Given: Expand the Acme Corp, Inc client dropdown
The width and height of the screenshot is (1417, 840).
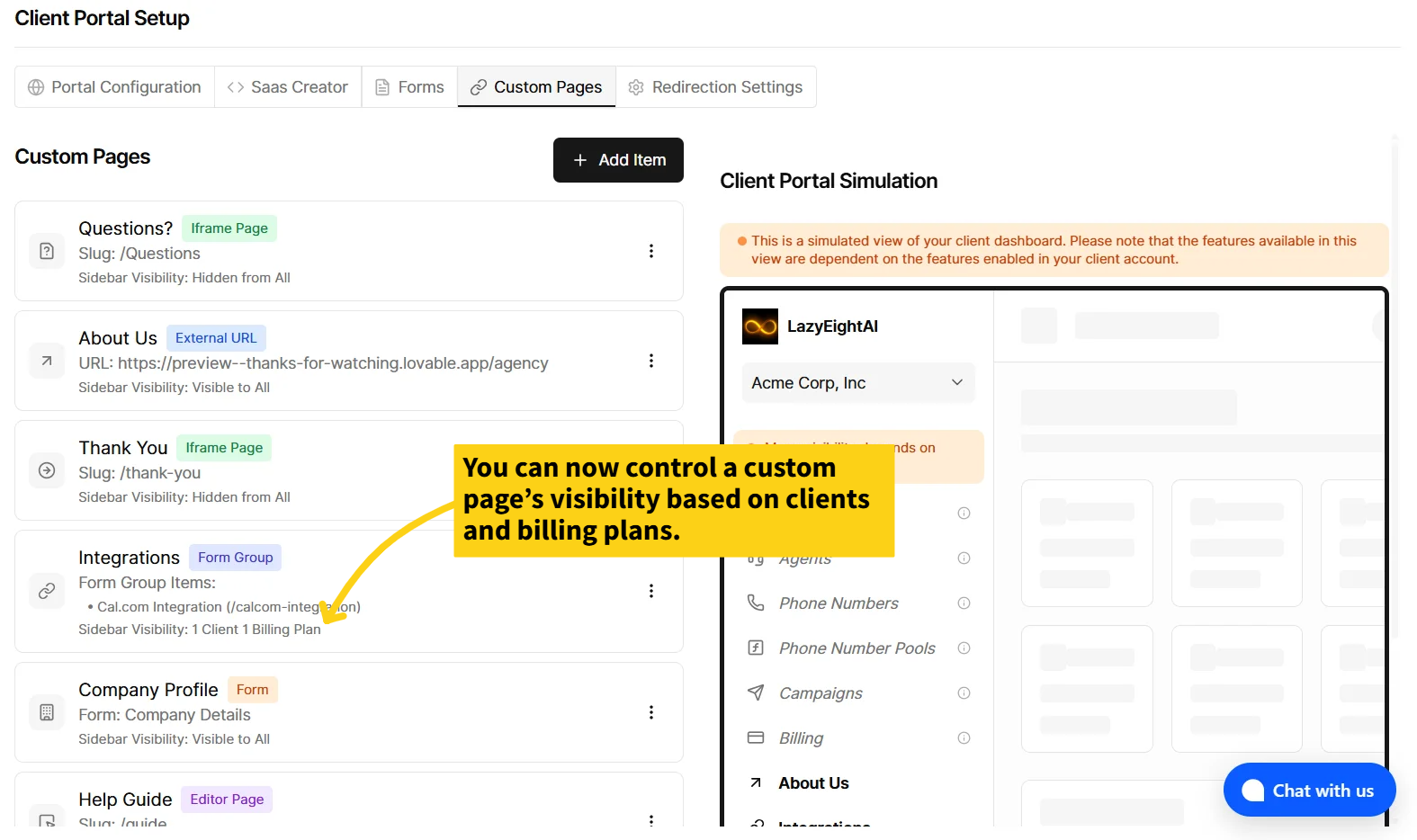Looking at the screenshot, I should pyautogui.click(x=858, y=383).
